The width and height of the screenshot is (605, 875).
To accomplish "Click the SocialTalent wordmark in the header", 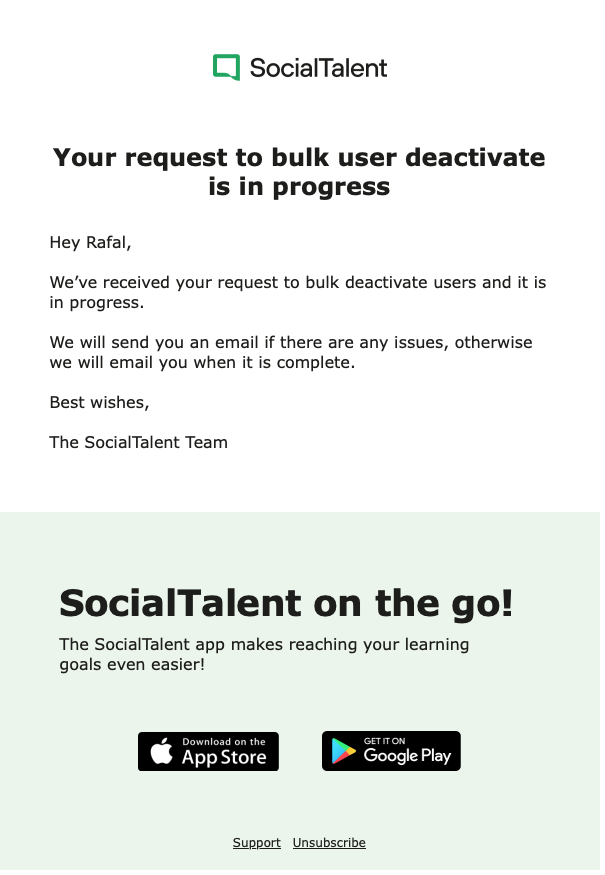I will (318, 68).
